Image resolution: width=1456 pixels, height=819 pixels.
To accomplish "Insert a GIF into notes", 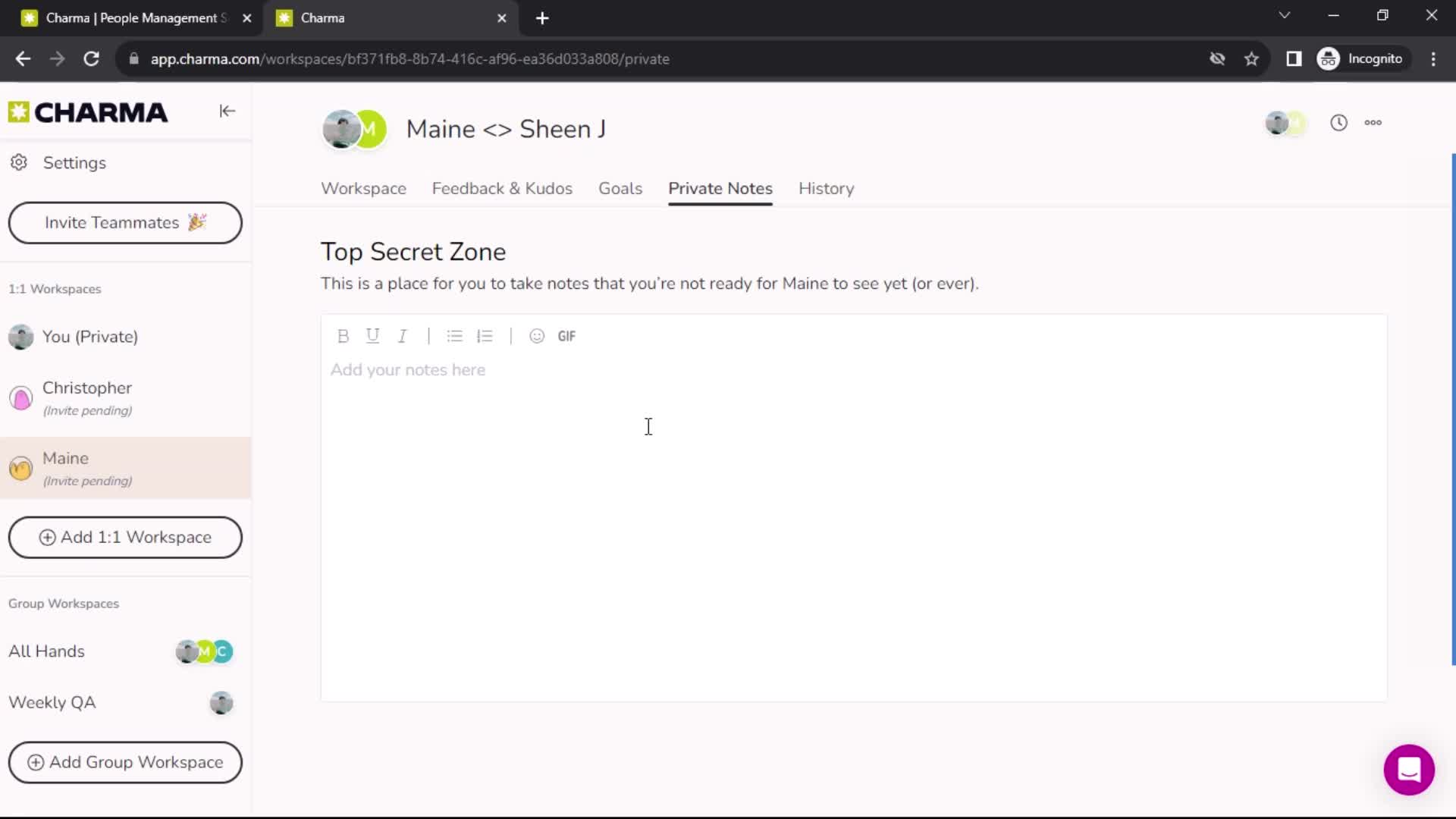I will (566, 335).
